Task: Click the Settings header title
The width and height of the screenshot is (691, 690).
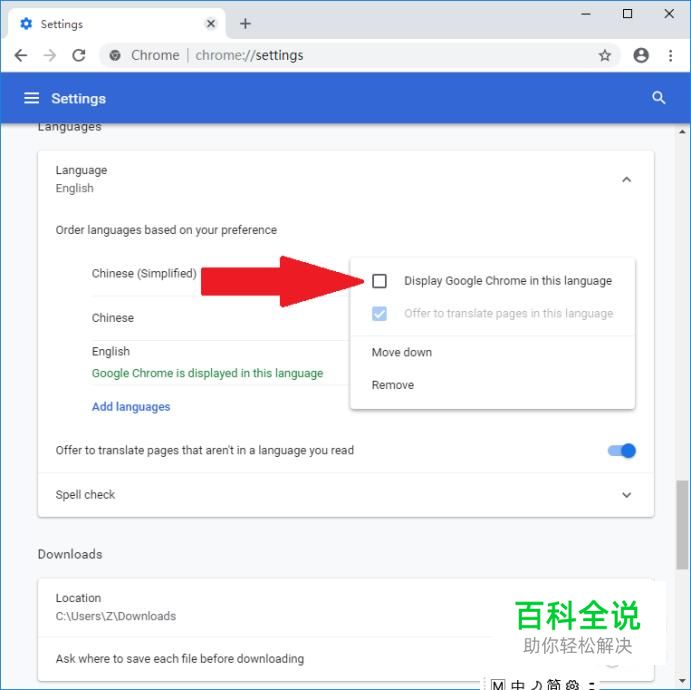Action: click(78, 98)
